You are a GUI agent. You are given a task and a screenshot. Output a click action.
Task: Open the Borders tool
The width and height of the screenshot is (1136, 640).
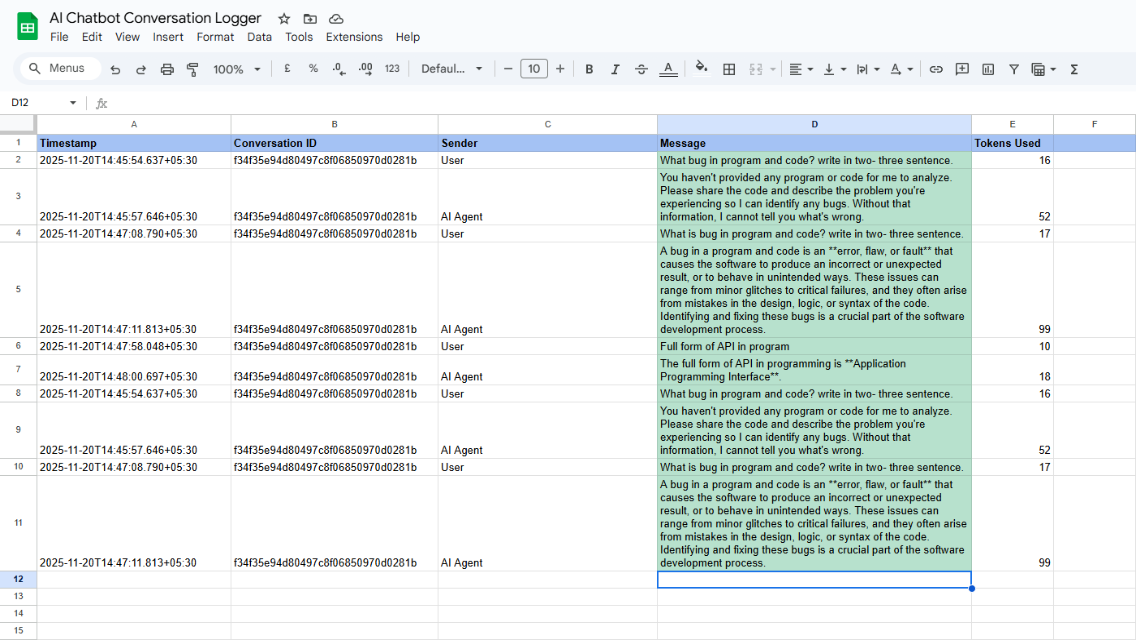click(x=729, y=69)
